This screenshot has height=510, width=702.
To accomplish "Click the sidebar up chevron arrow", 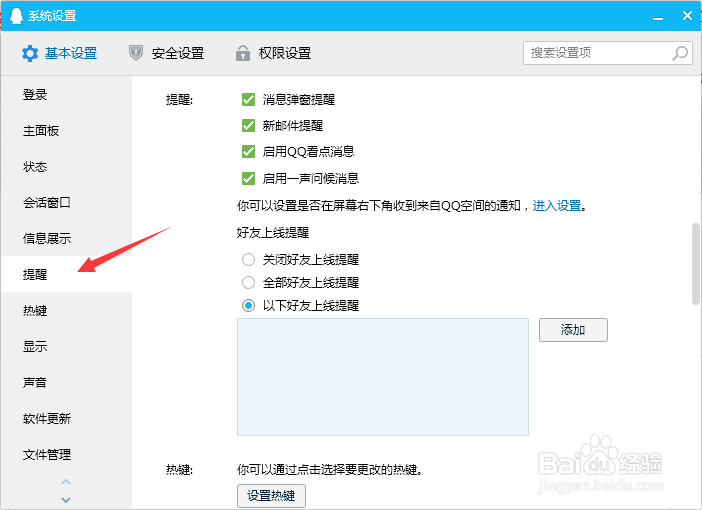I will 66,482.
